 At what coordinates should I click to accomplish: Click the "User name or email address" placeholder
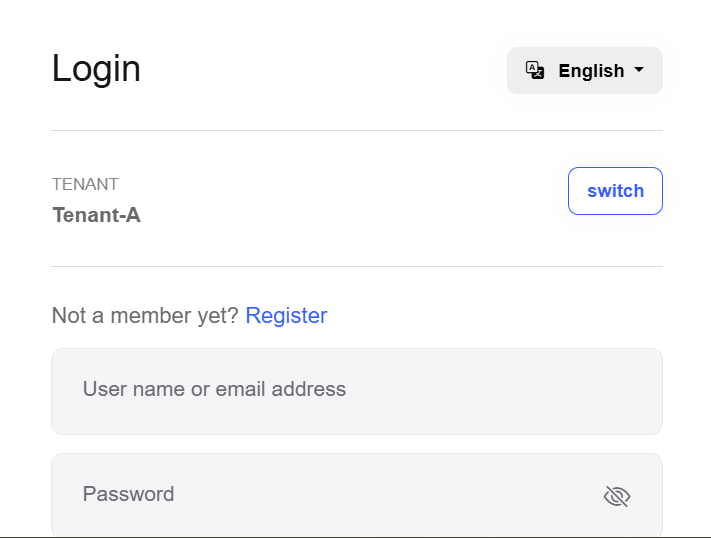point(214,390)
